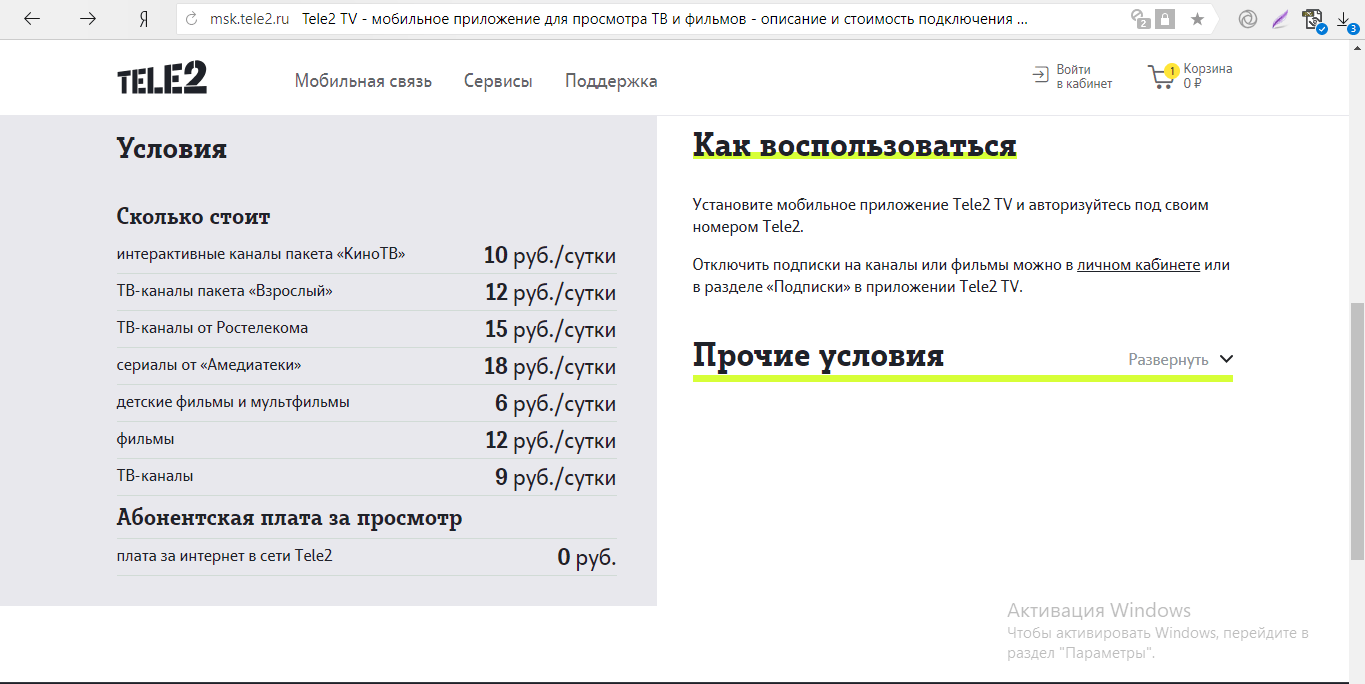Screen dimensions: 1365x684
Task: Reload the page with the refresh icon
Action: point(192,19)
